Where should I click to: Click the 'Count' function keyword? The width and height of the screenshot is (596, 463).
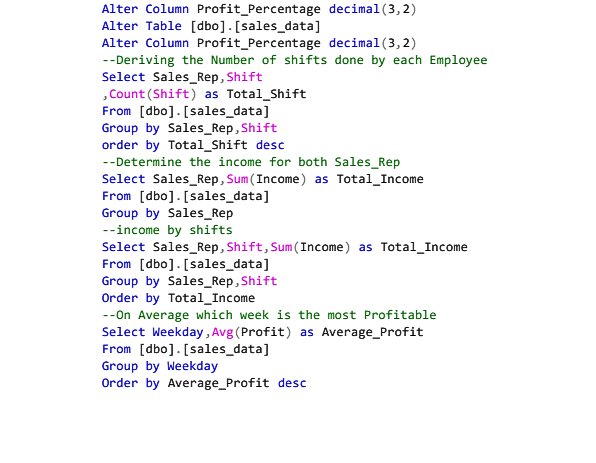127,94
